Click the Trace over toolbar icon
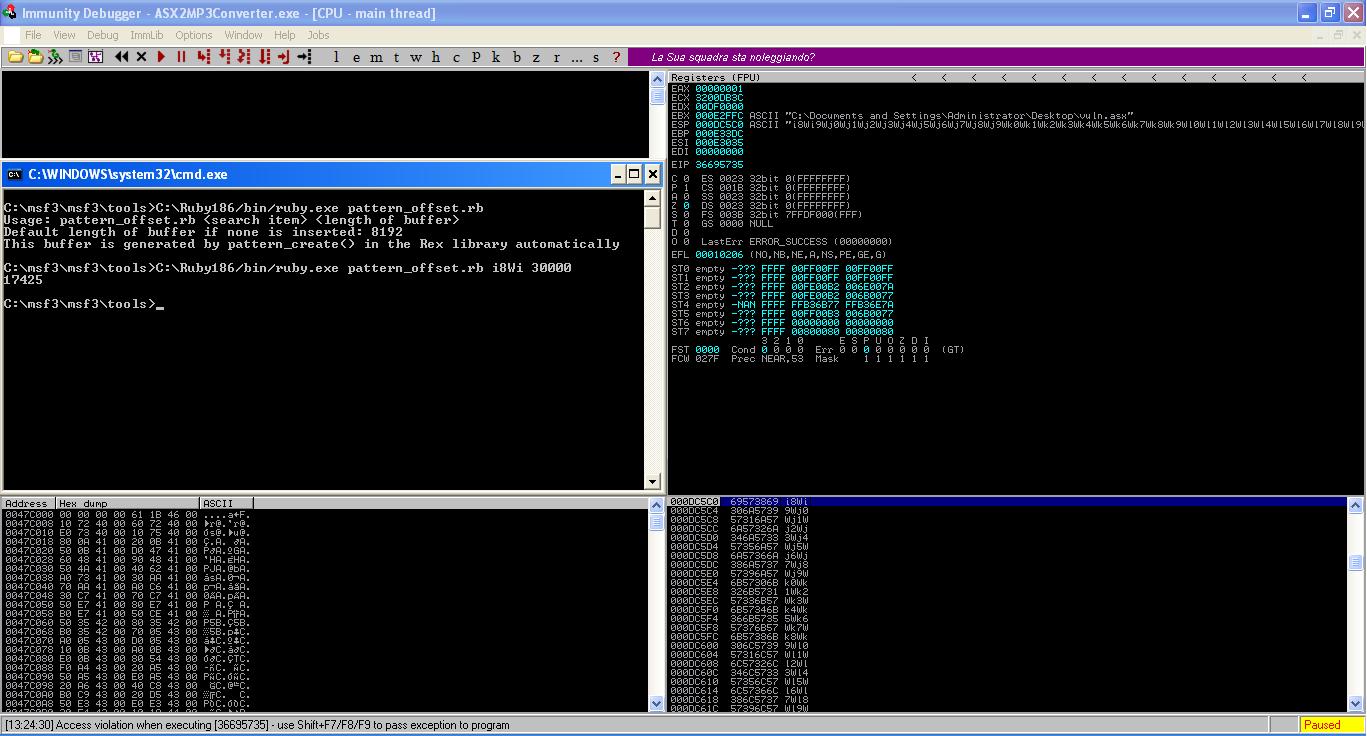Viewport: 1367px width, 736px height. point(264,57)
